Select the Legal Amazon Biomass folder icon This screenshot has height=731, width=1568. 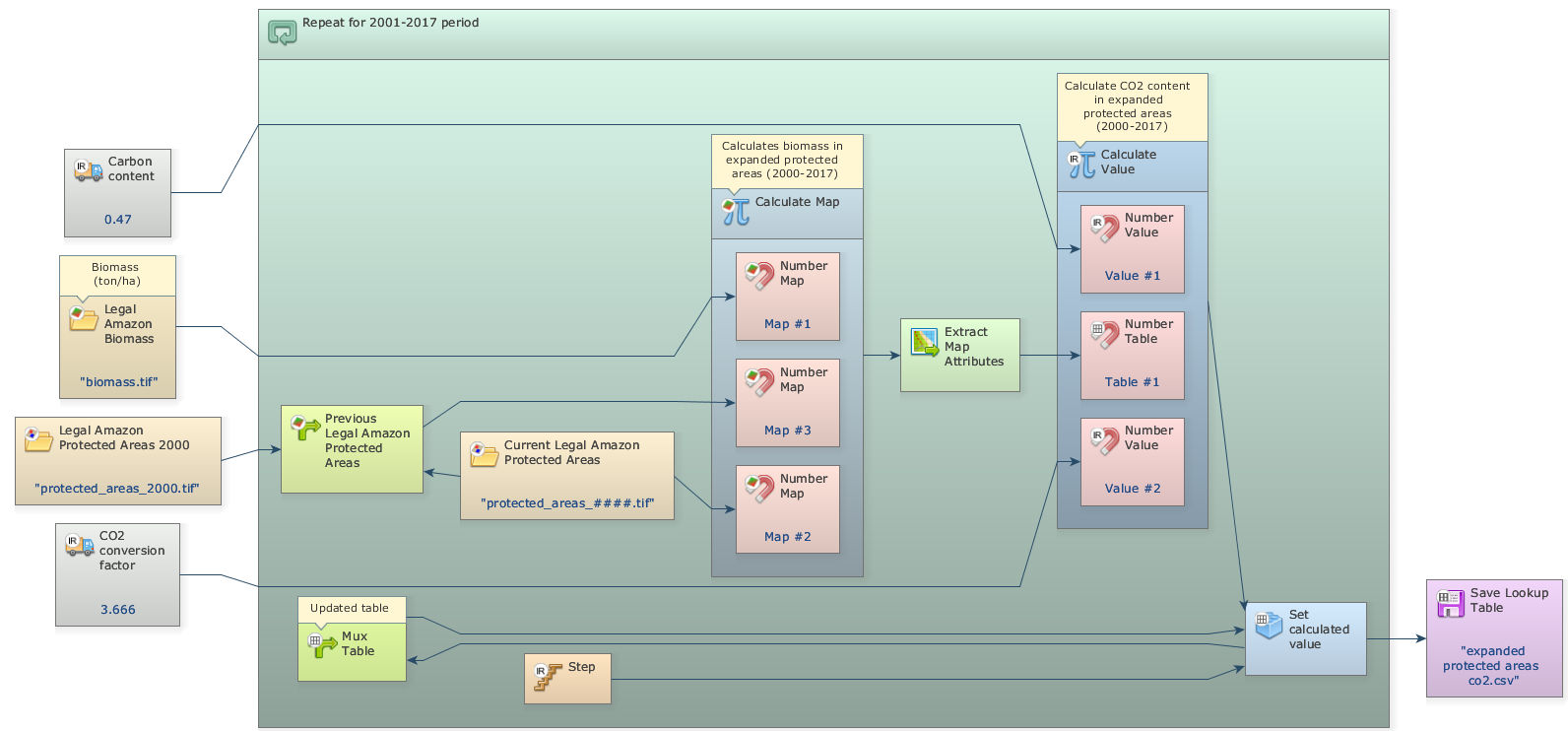(x=84, y=318)
